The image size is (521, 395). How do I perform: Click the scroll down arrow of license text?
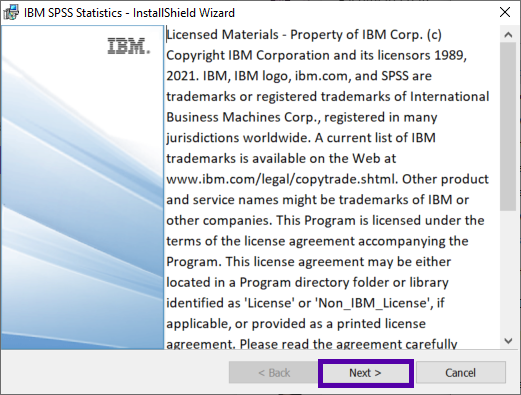point(508,341)
